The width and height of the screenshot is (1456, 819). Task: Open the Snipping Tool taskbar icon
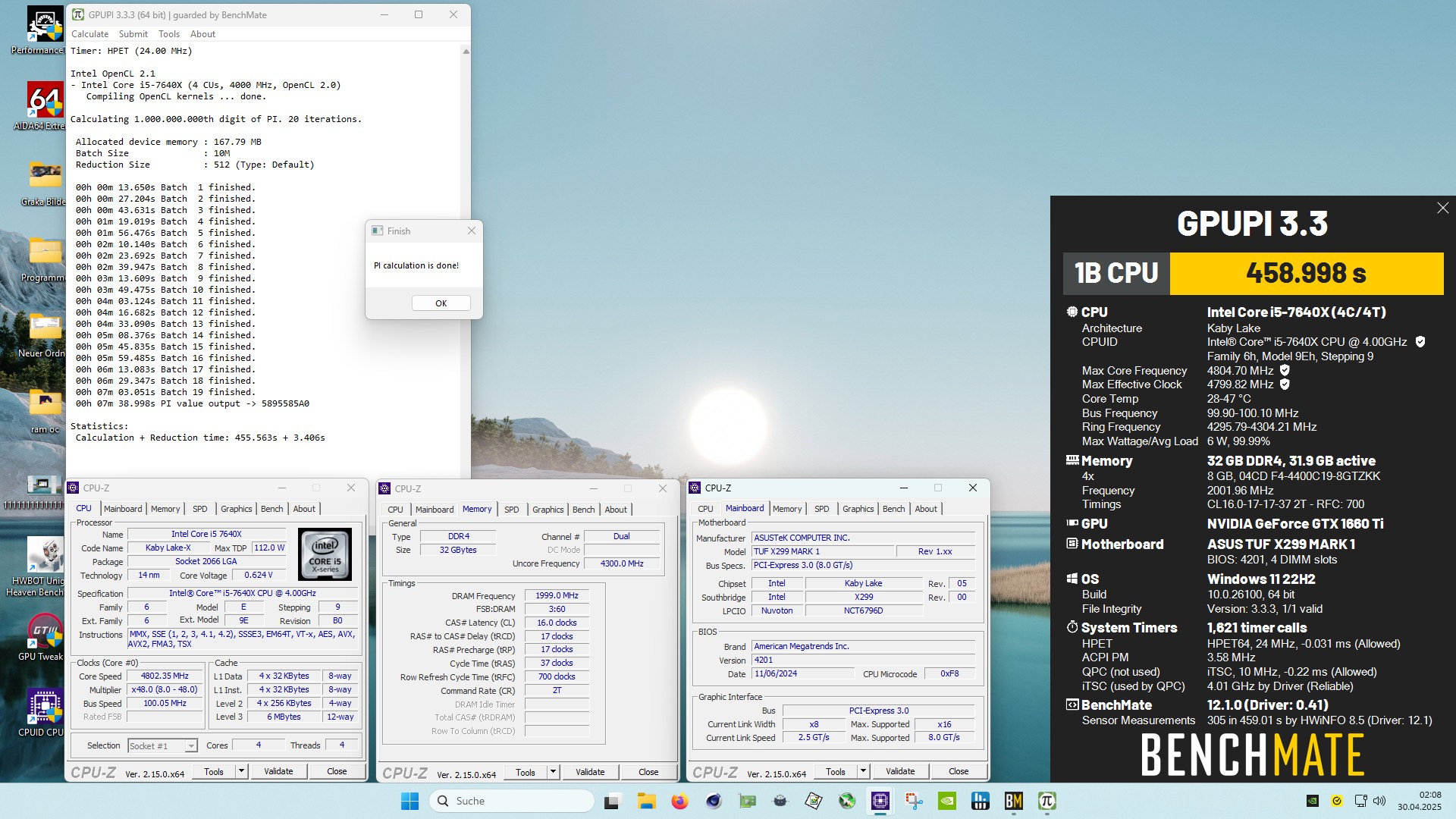(x=914, y=801)
